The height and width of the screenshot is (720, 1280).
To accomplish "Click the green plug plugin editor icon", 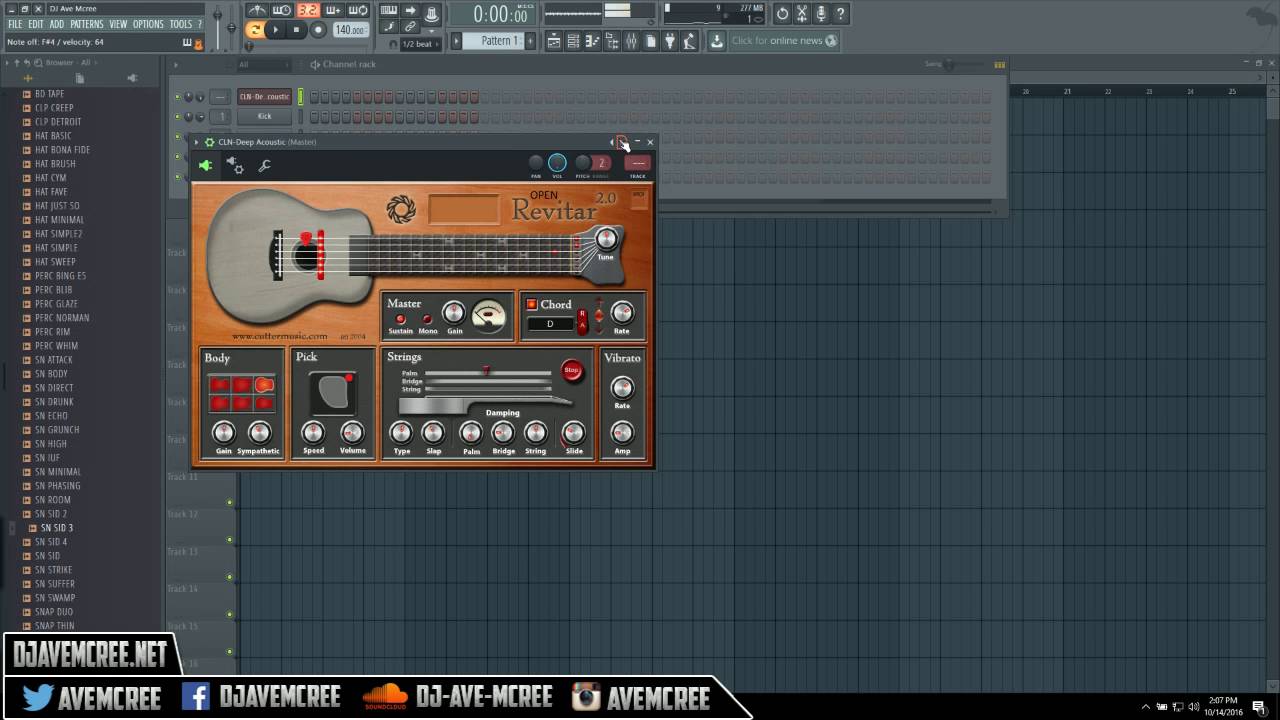I will [206, 166].
